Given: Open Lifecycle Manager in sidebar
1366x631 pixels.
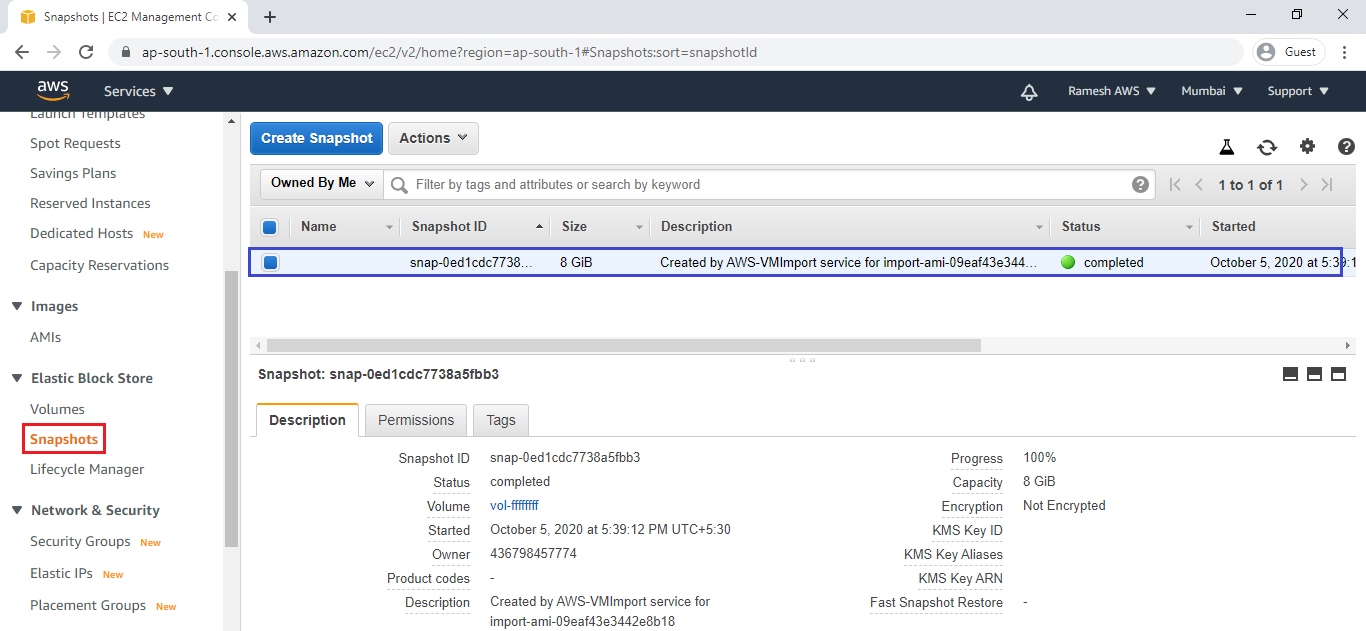Looking at the screenshot, I should [x=87, y=469].
